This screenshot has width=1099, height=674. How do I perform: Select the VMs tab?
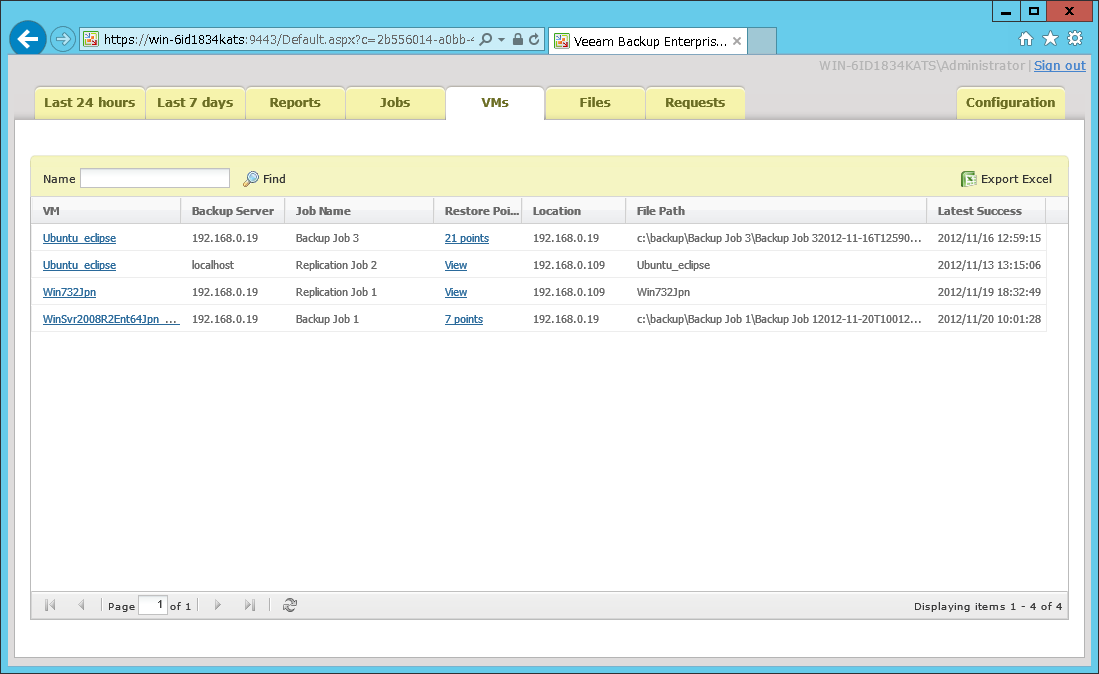click(x=495, y=102)
